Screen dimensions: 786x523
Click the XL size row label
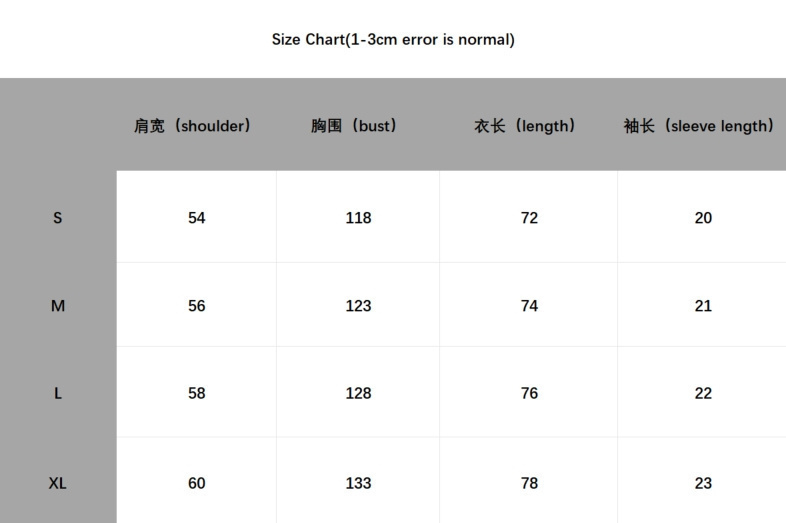point(58,483)
